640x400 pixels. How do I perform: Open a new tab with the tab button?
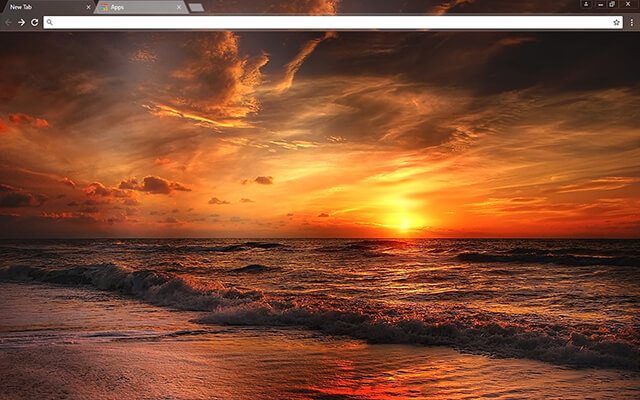[196, 7]
